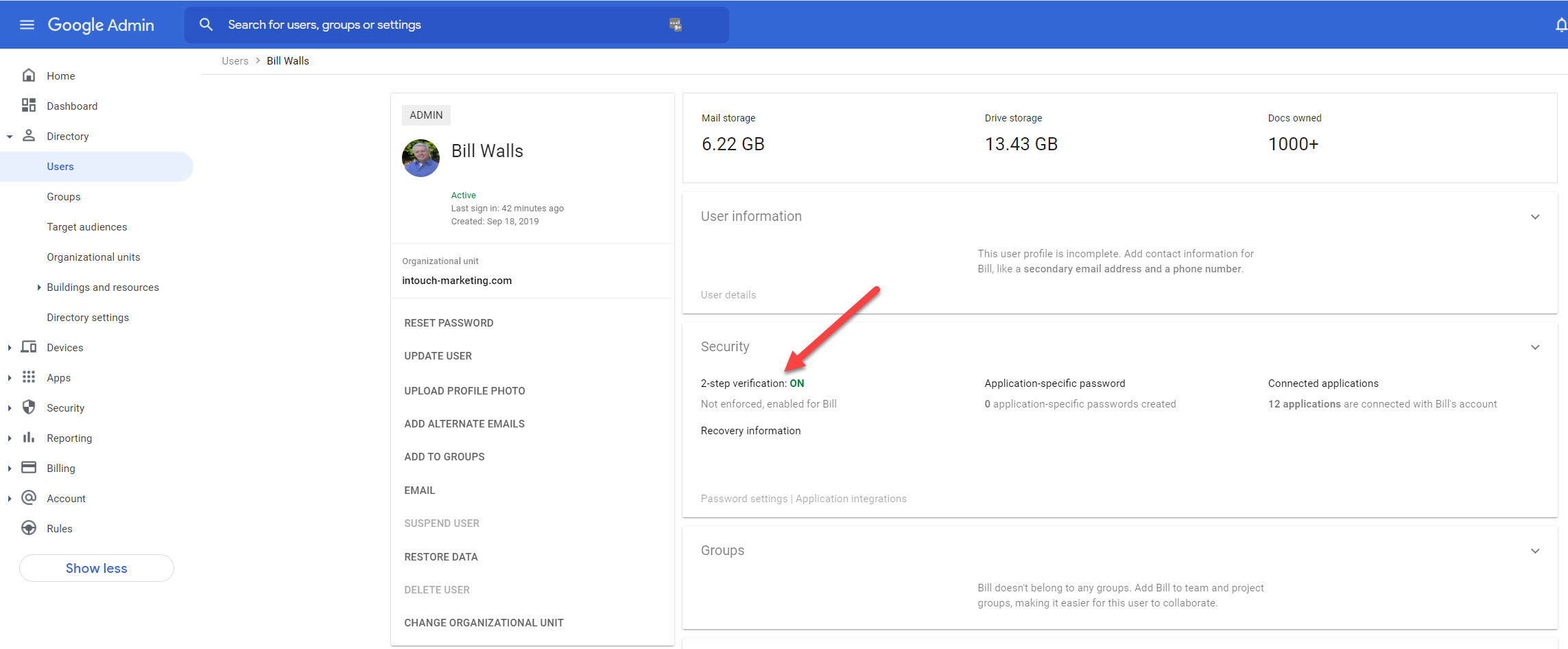Click the search magnifier icon

click(x=206, y=25)
